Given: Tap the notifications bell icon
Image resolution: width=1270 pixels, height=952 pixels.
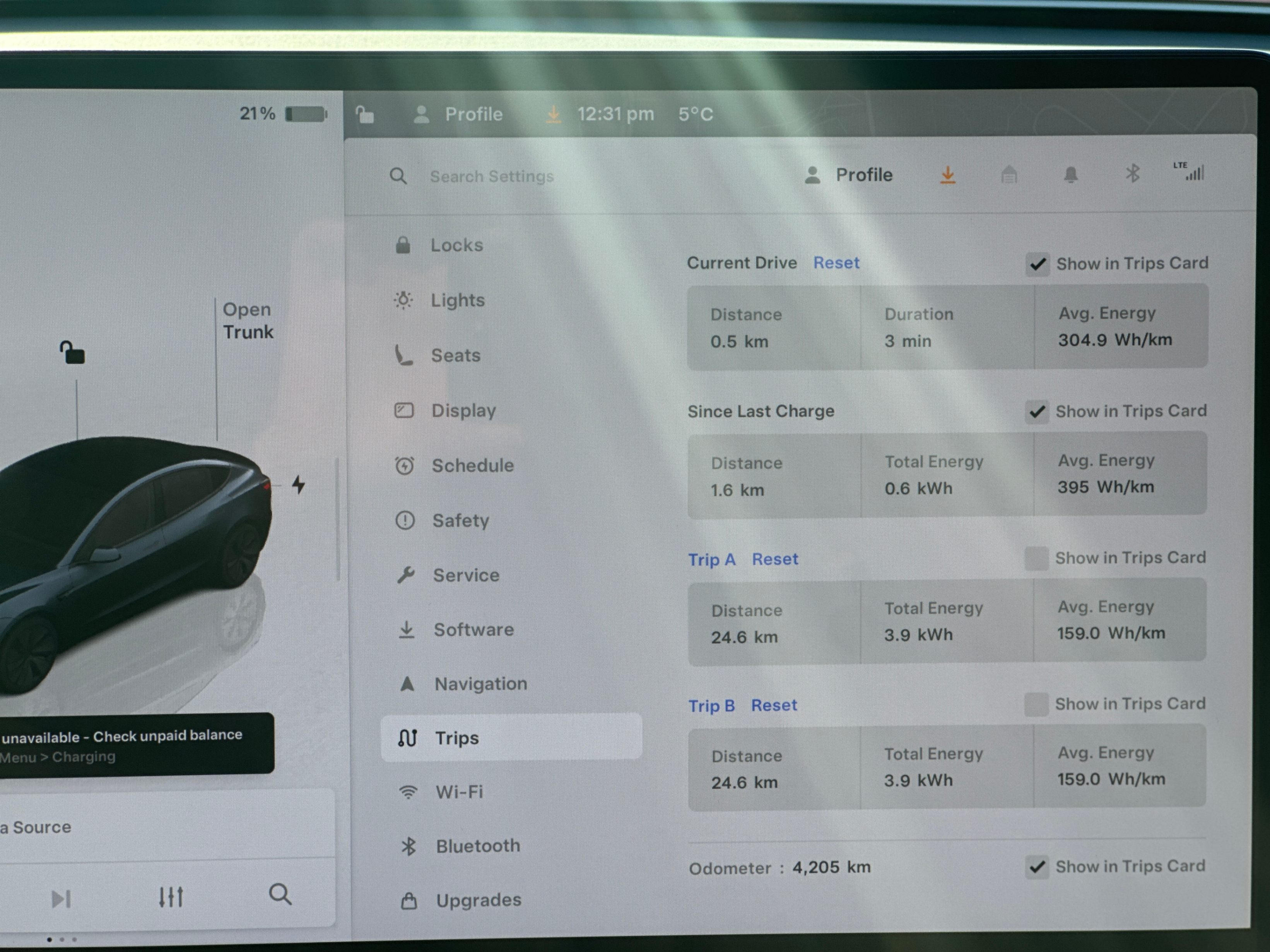Looking at the screenshot, I should [x=1070, y=174].
